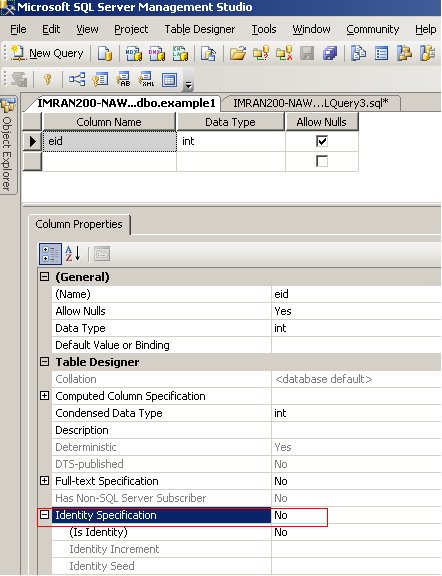This screenshot has height=576, width=442.
Task: Sort properties alphabetically with A-Z icon
Action: (73, 254)
